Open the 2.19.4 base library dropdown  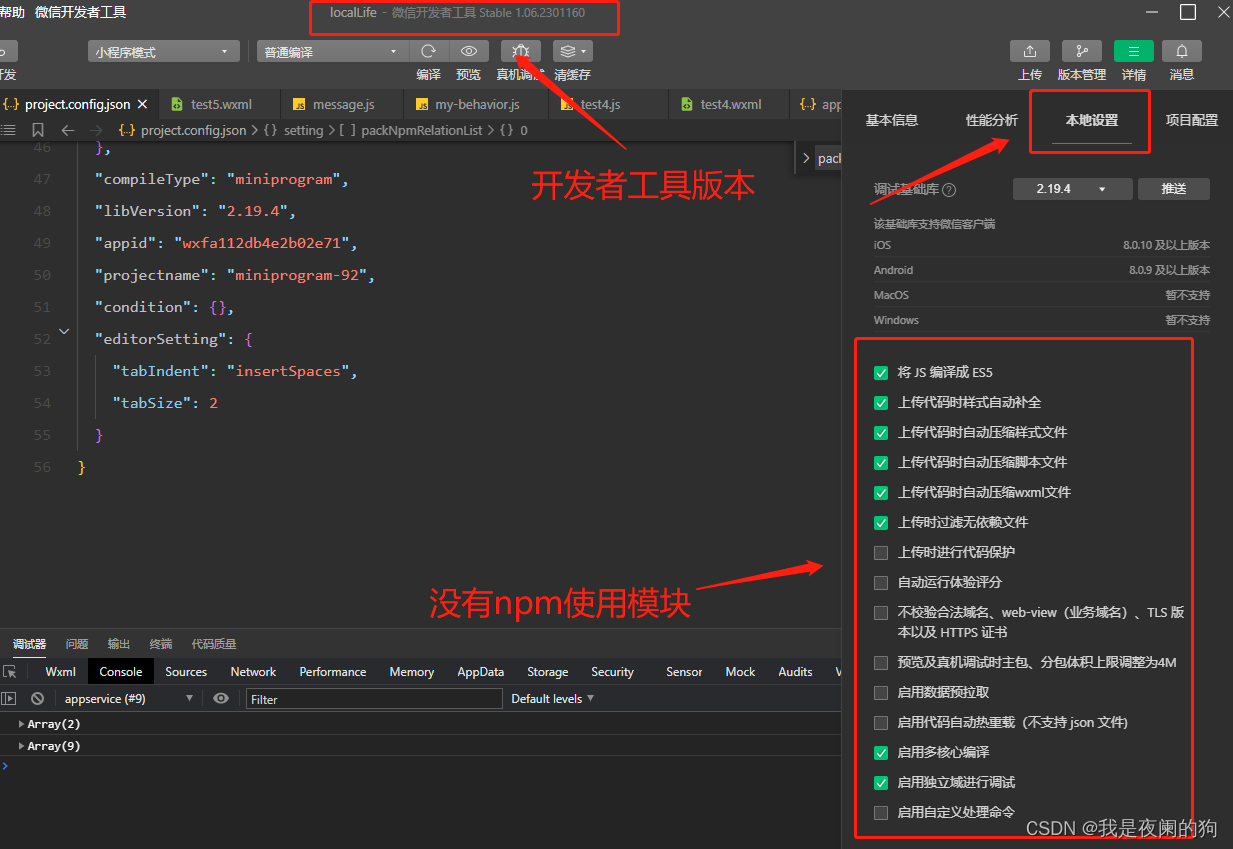[1072, 189]
